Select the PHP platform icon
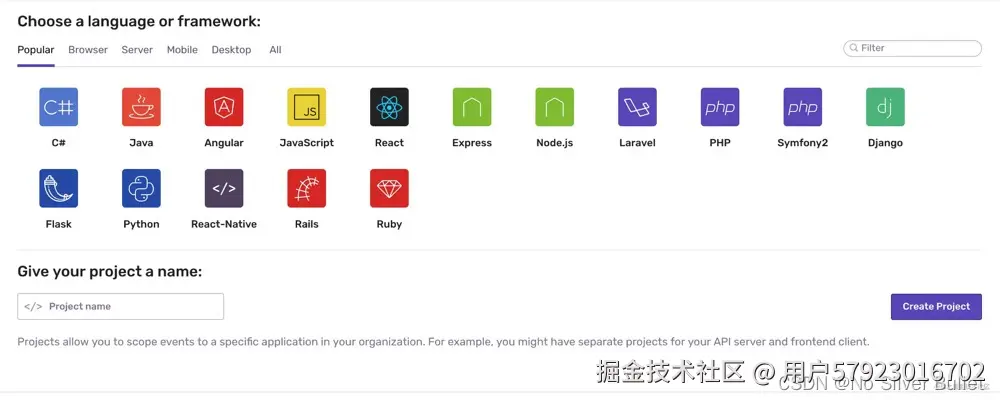The width and height of the screenshot is (1000, 400). 720,107
